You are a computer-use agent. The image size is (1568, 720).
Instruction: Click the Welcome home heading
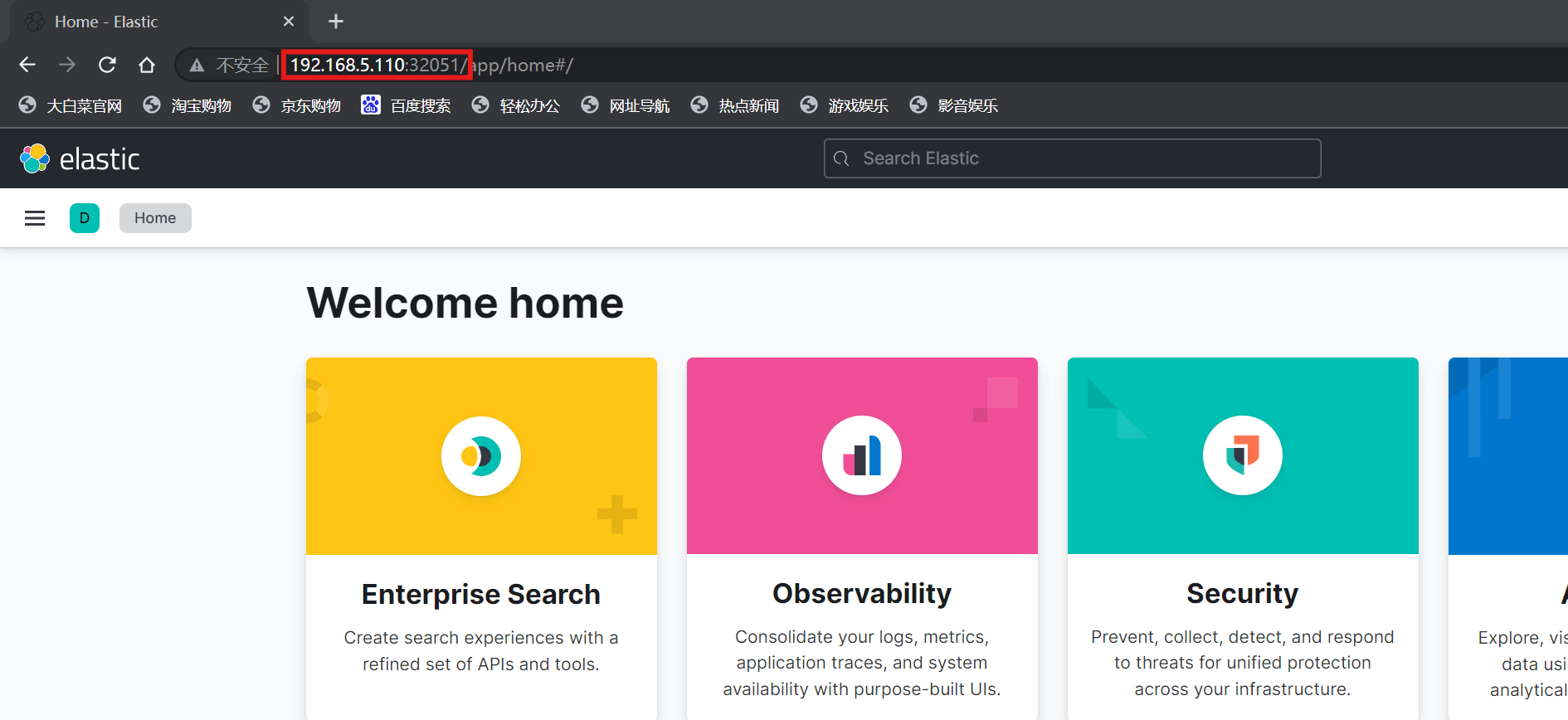tap(465, 303)
